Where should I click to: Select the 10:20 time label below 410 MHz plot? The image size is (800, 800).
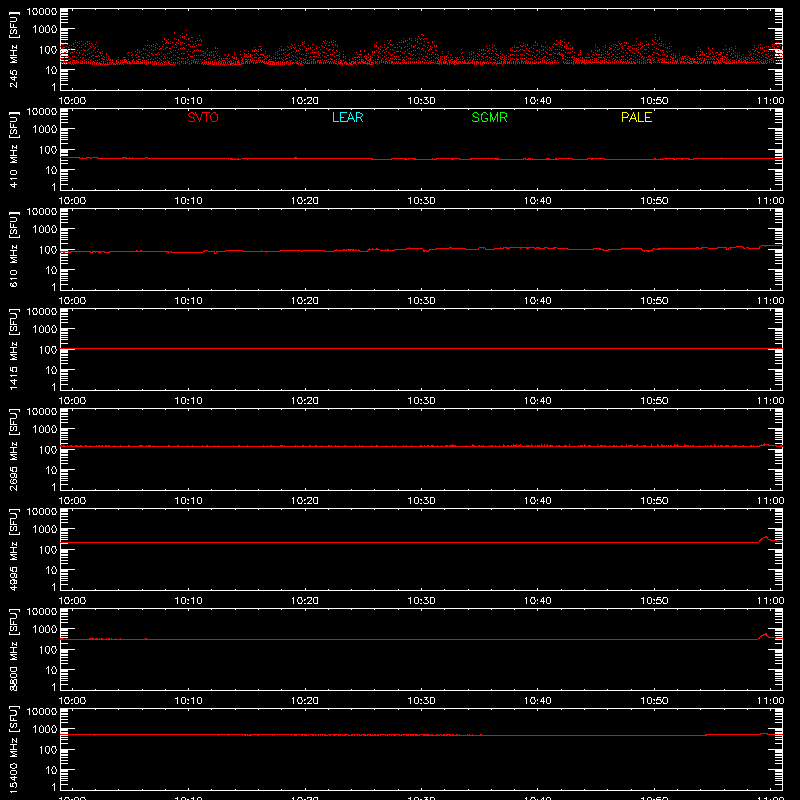coord(305,201)
